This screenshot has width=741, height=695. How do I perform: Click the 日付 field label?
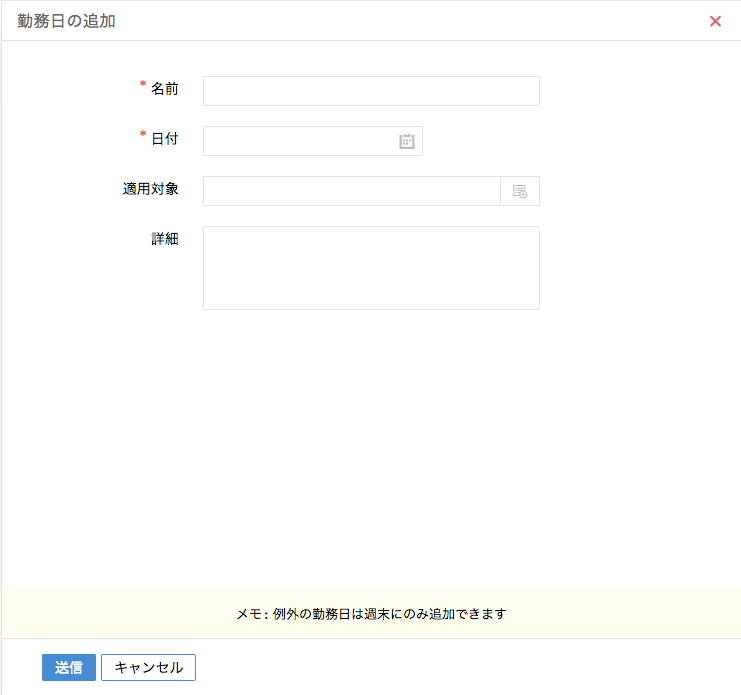point(165,139)
